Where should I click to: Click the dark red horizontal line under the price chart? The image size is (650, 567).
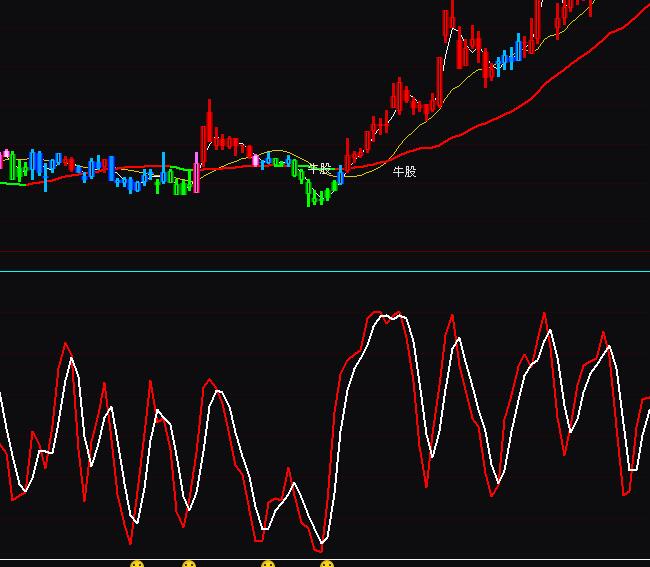tap(325, 250)
